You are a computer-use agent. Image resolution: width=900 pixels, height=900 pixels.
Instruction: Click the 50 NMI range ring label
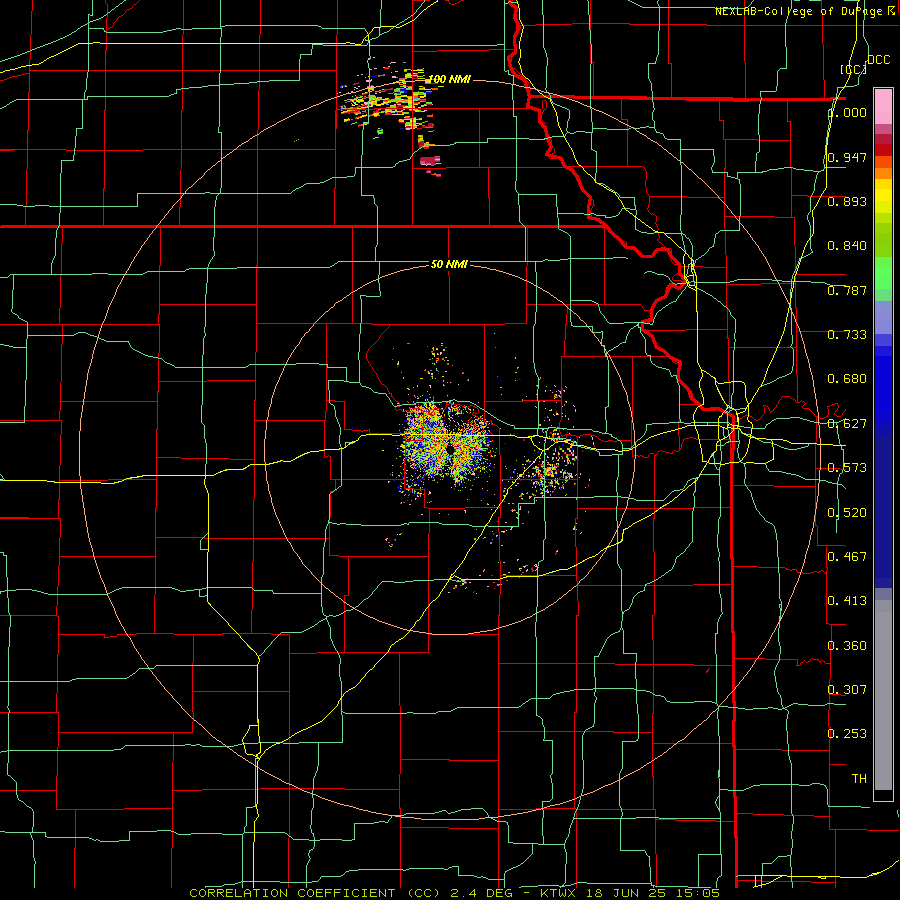[449, 264]
